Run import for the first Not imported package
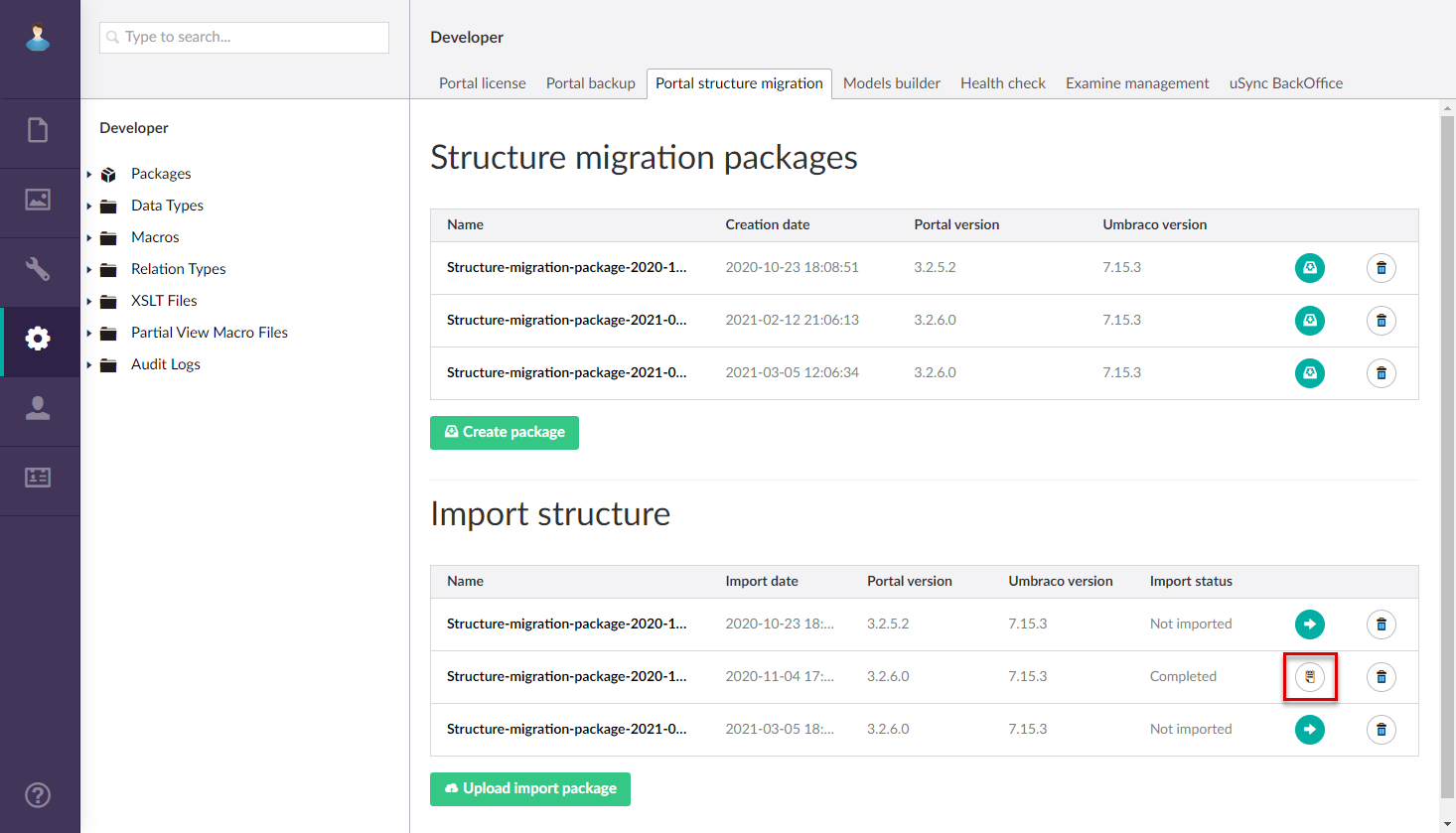This screenshot has width=1456, height=833. pos(1309,625)
